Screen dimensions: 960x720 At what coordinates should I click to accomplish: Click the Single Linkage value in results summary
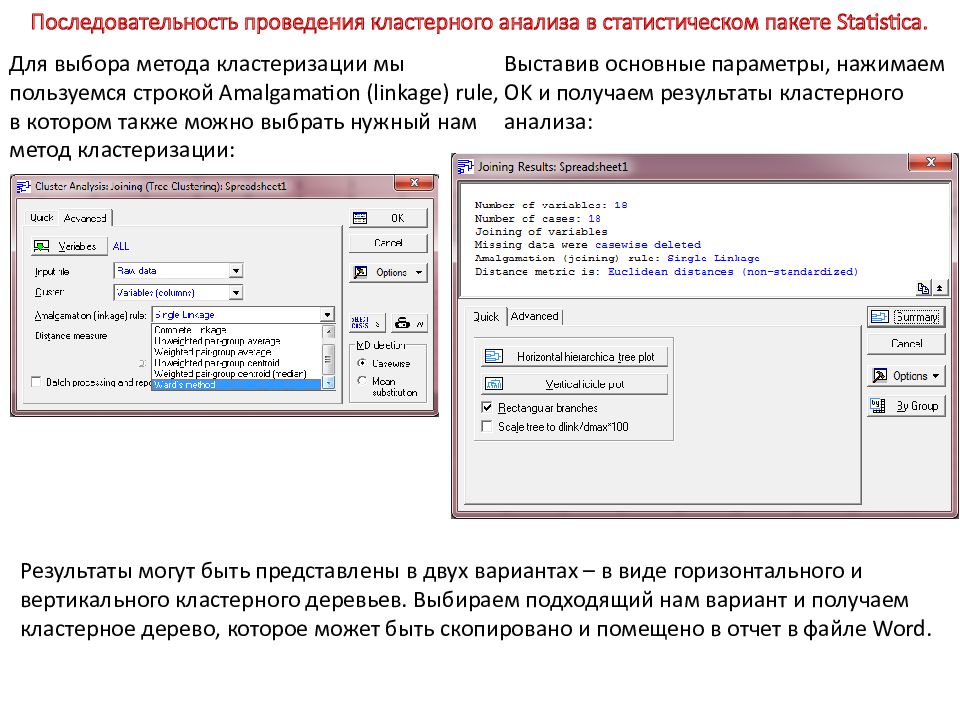pyautogui.click(x=713, y=258)
